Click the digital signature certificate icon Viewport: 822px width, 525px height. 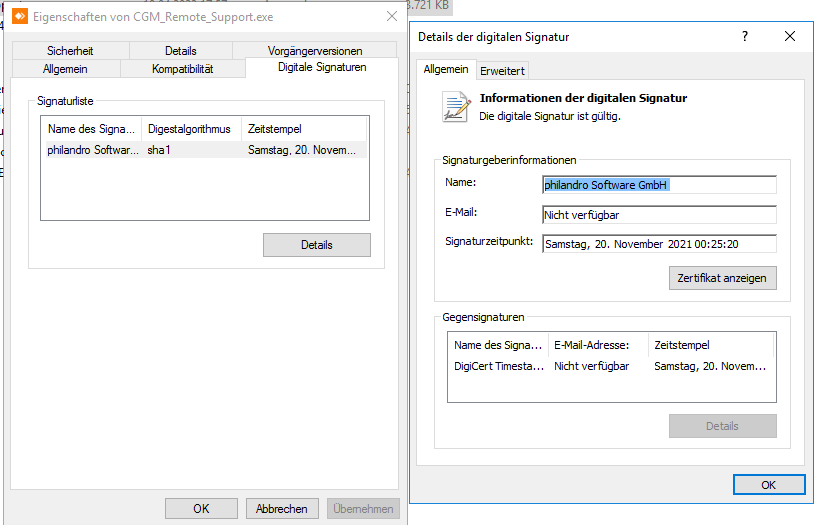456,106
